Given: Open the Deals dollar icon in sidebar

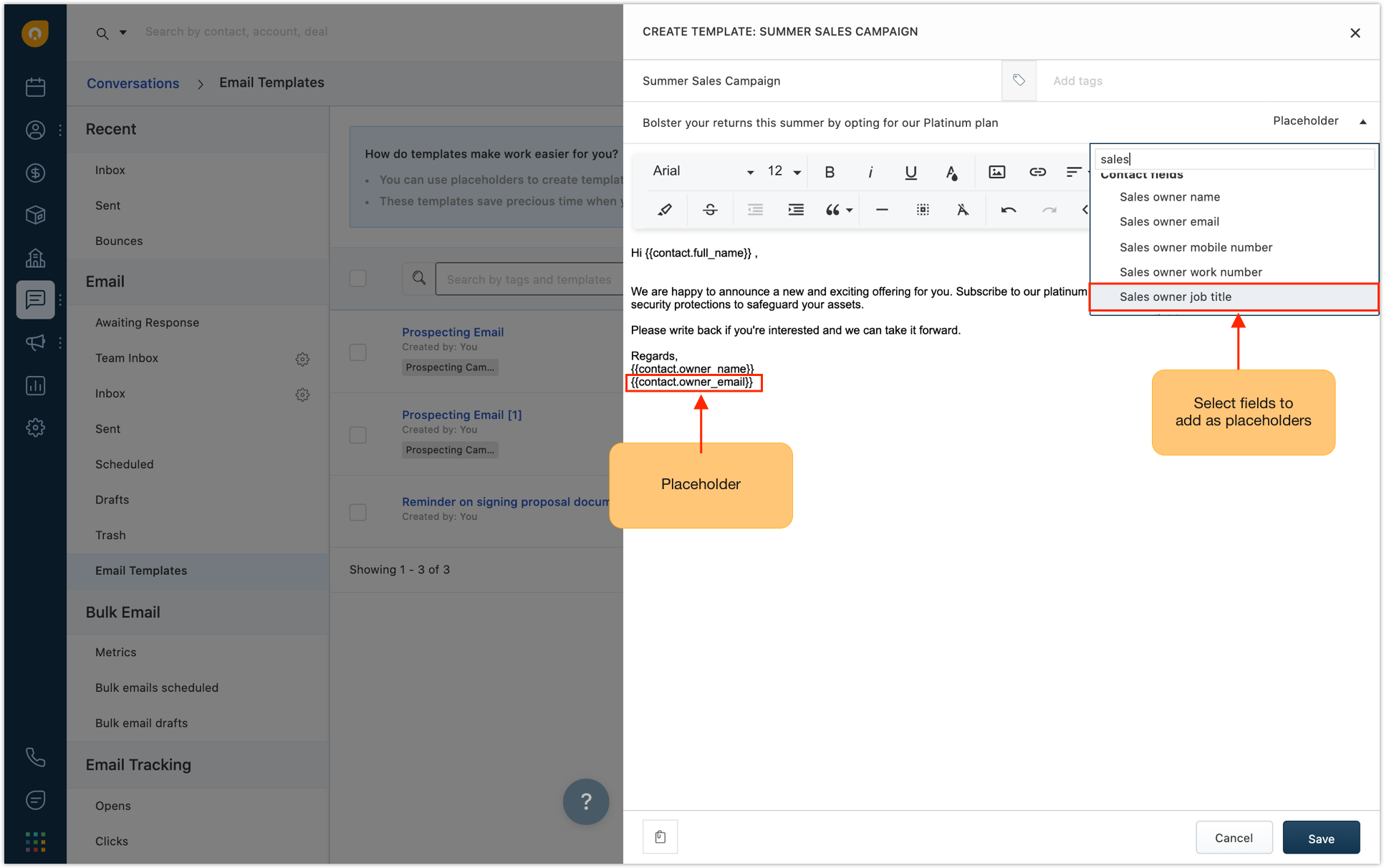Looking at the screenshot, I should (x=34, y=173).
